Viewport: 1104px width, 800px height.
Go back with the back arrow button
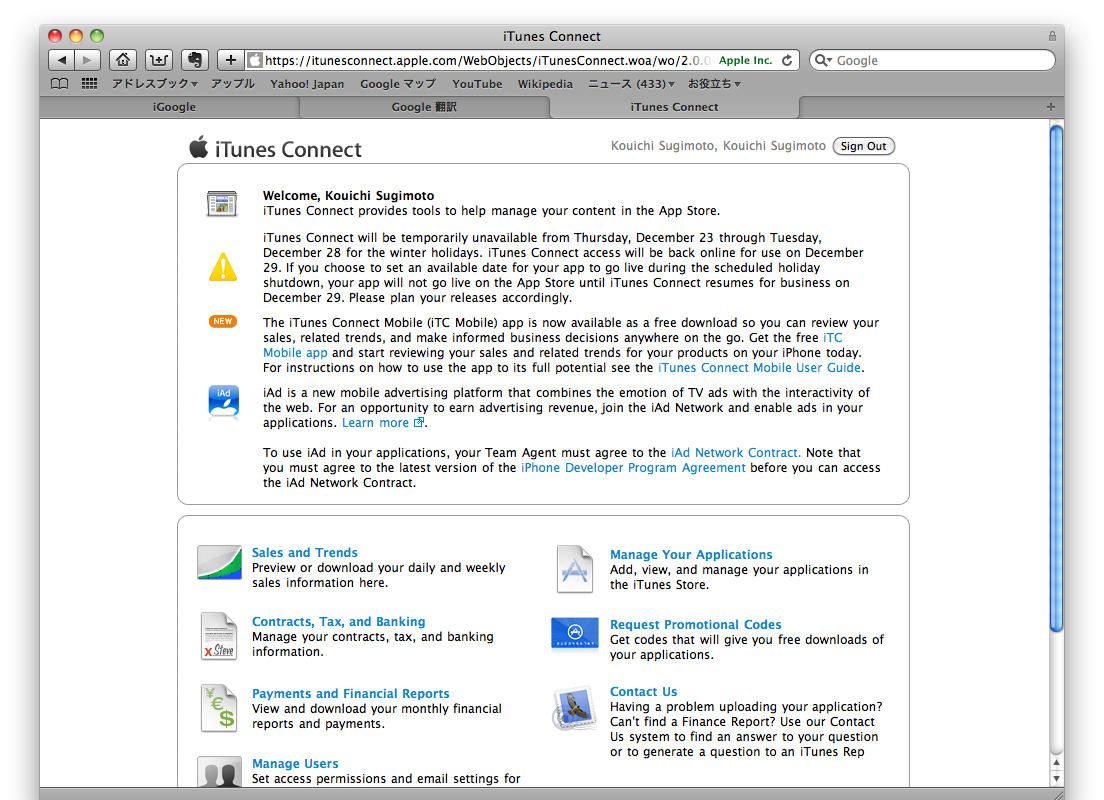(x=61, y=60)
